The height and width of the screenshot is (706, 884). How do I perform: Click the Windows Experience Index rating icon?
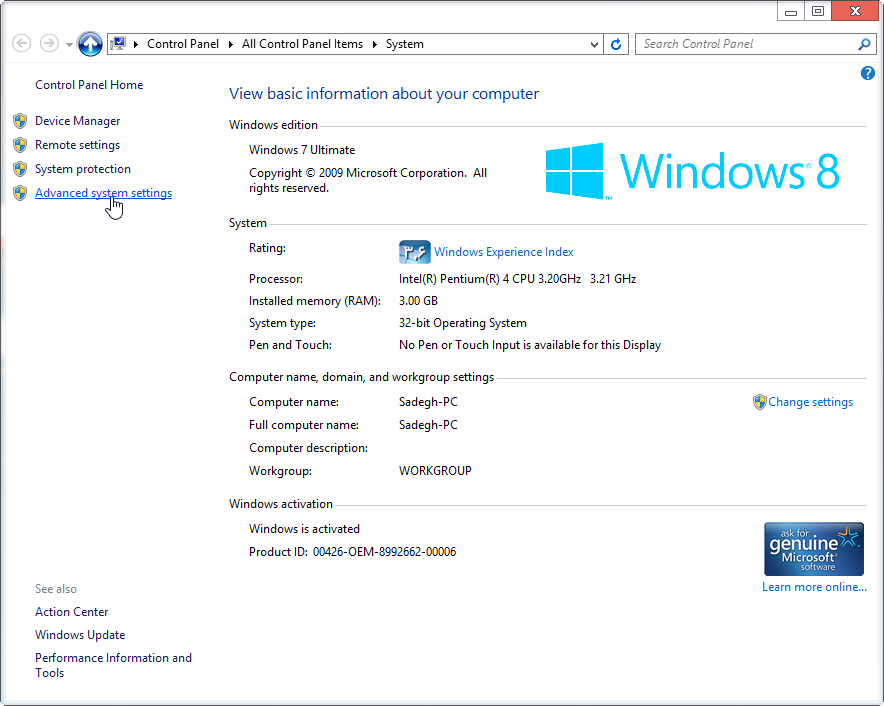414,251
